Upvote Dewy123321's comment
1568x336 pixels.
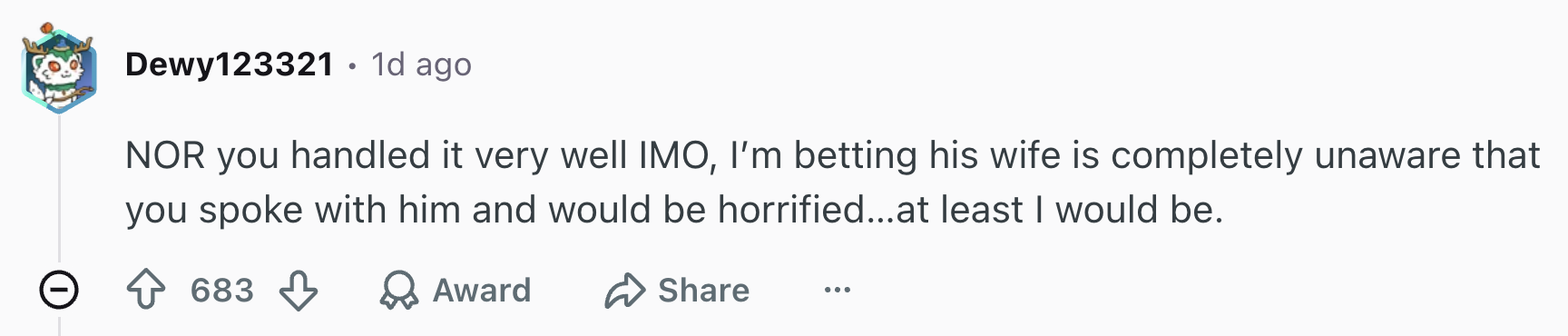[145, 291]
